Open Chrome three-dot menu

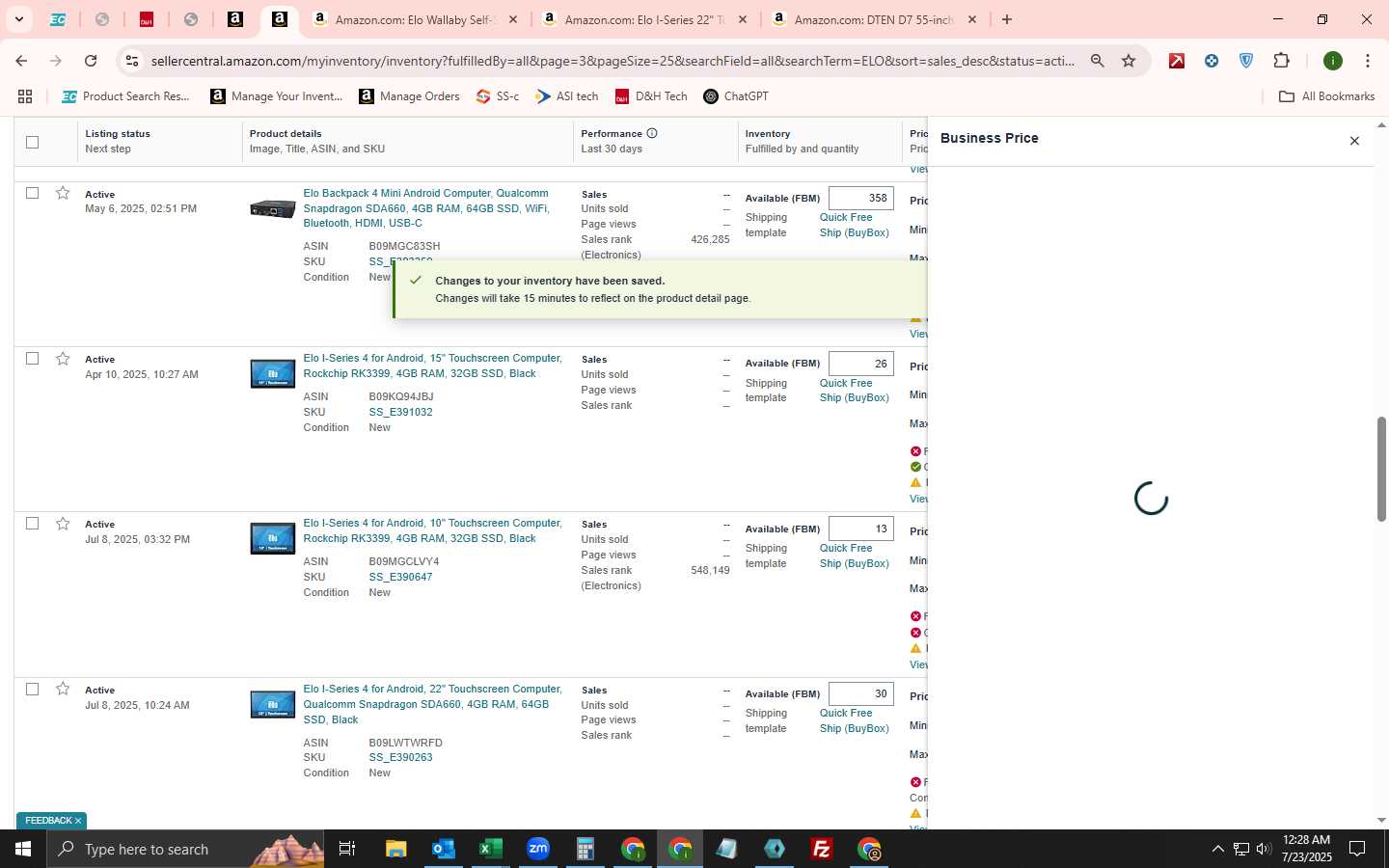(x=1368, y=61)
